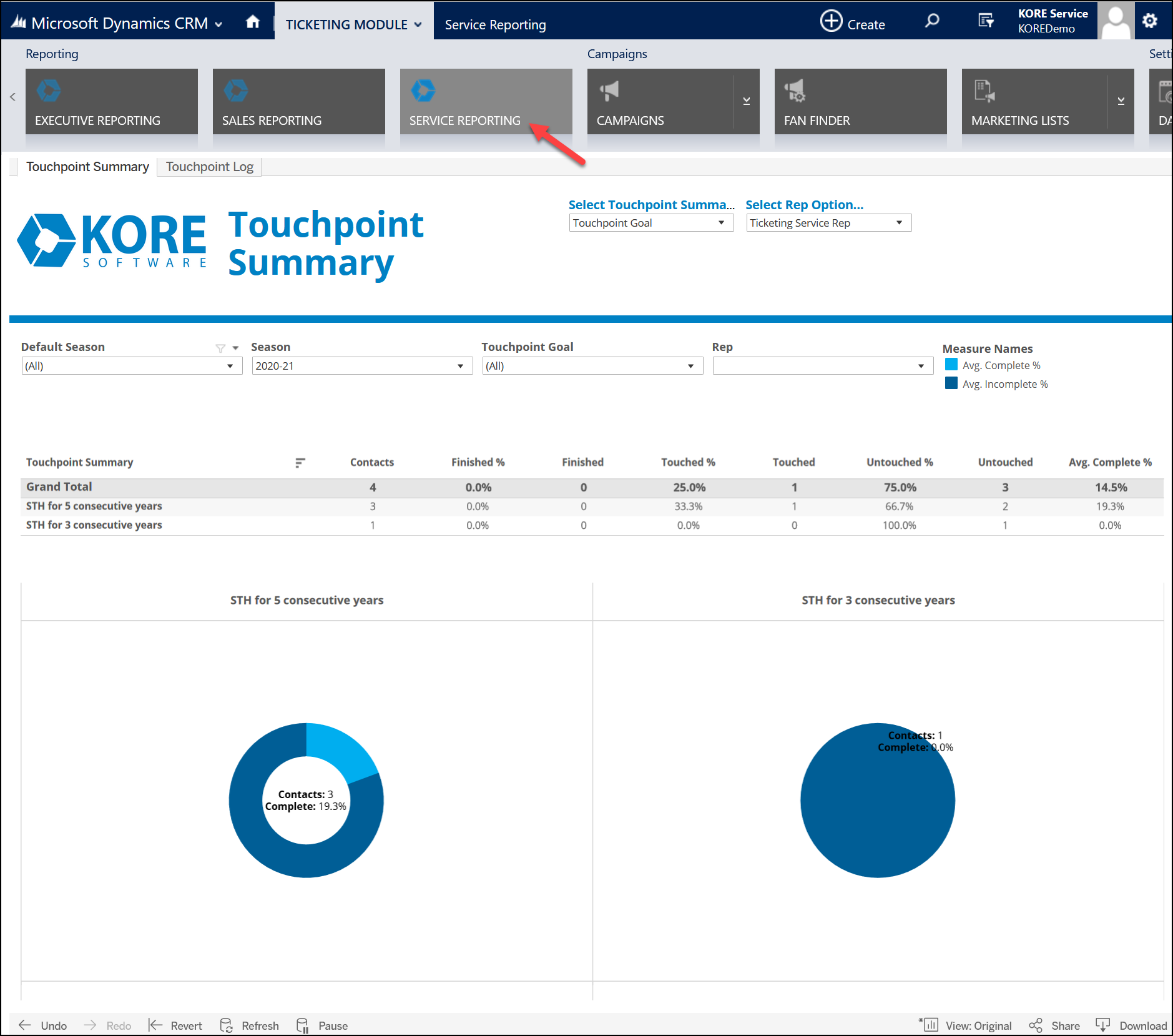Click the Refresh data icon
The image size is (1173, 1036).
click(227, 1025)
